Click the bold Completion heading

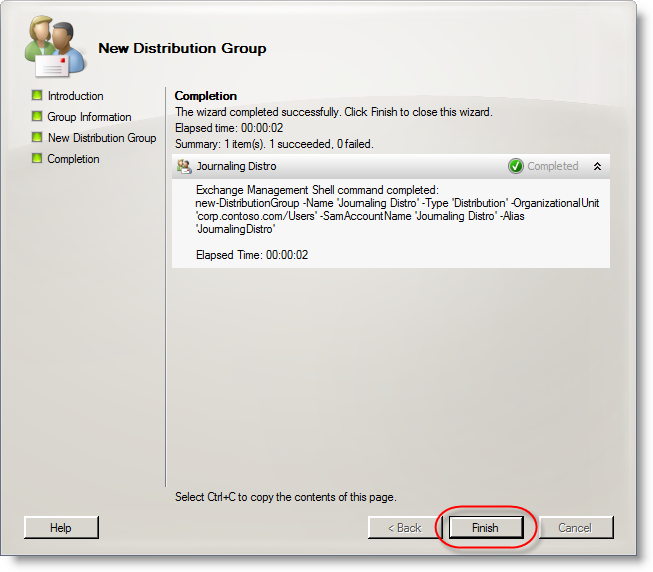click(206, 96)
